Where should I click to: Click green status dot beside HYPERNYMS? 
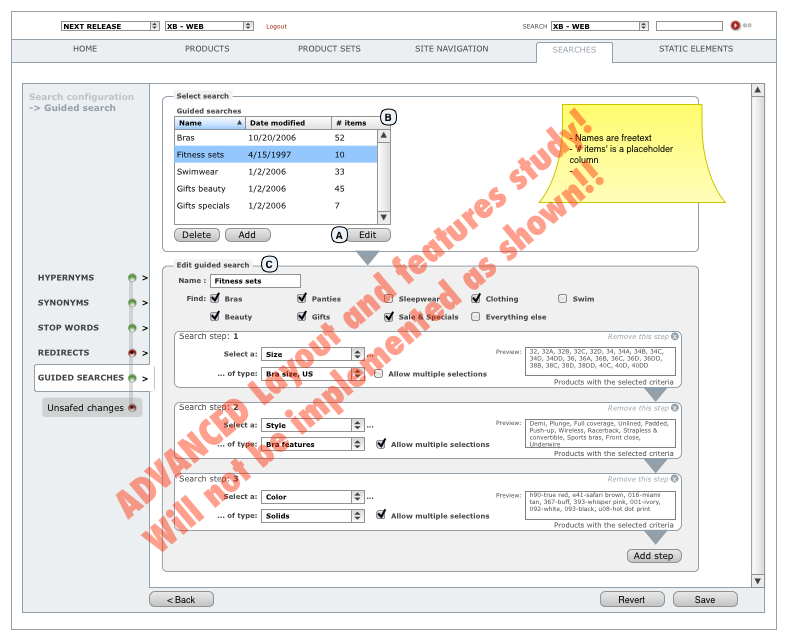pyautogui.click(x=132, y=278)
